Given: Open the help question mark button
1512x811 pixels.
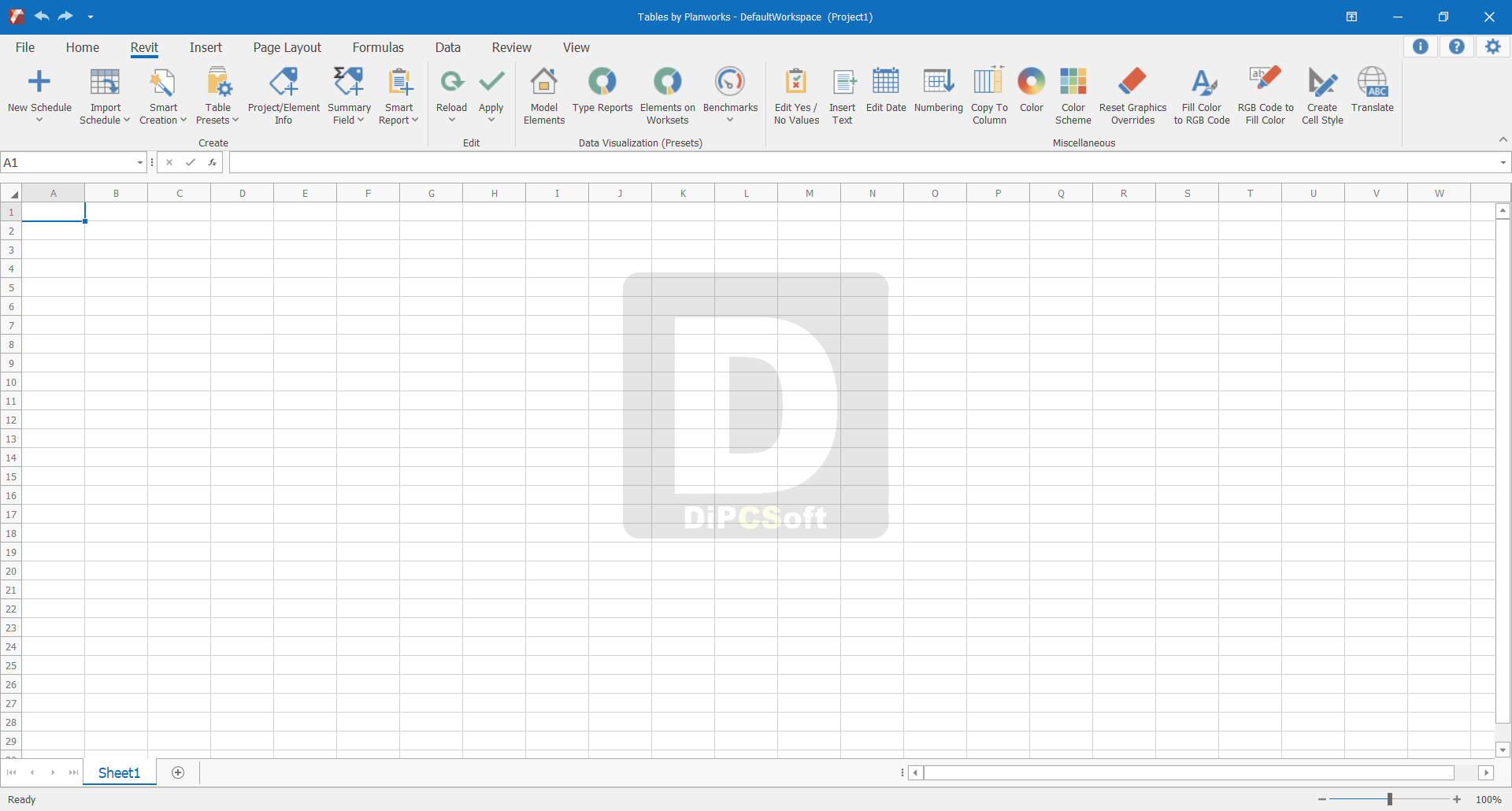Looking at the screenshot, I should [x=1457, y=46].
